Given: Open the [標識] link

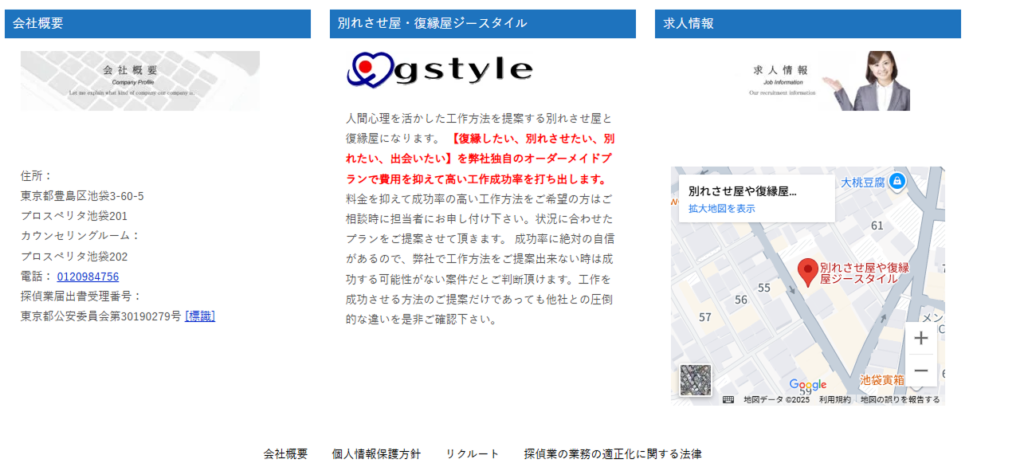Looking at the screenshot, I should (200, 316).
